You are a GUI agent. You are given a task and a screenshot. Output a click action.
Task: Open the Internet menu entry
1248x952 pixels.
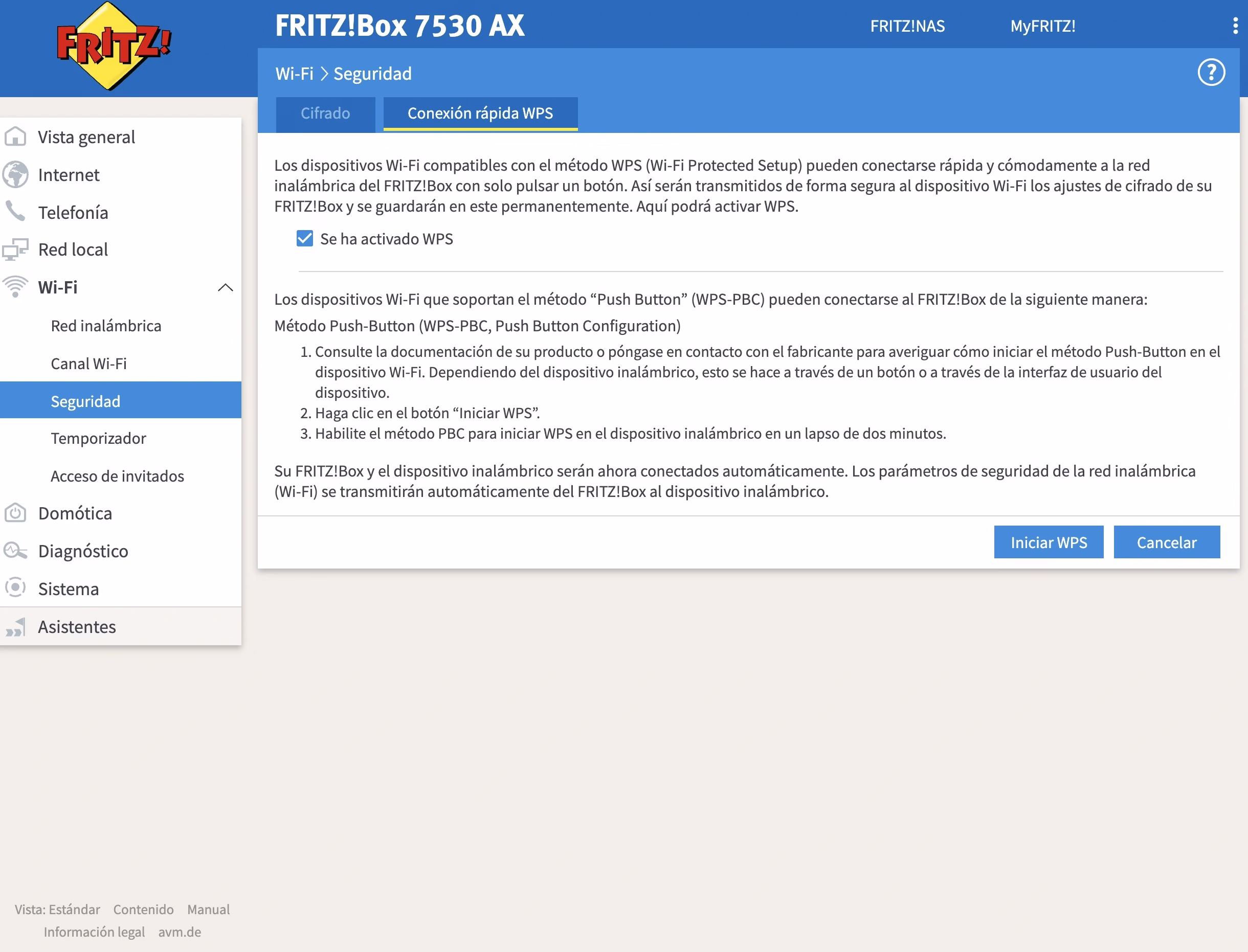coord(69,174)
